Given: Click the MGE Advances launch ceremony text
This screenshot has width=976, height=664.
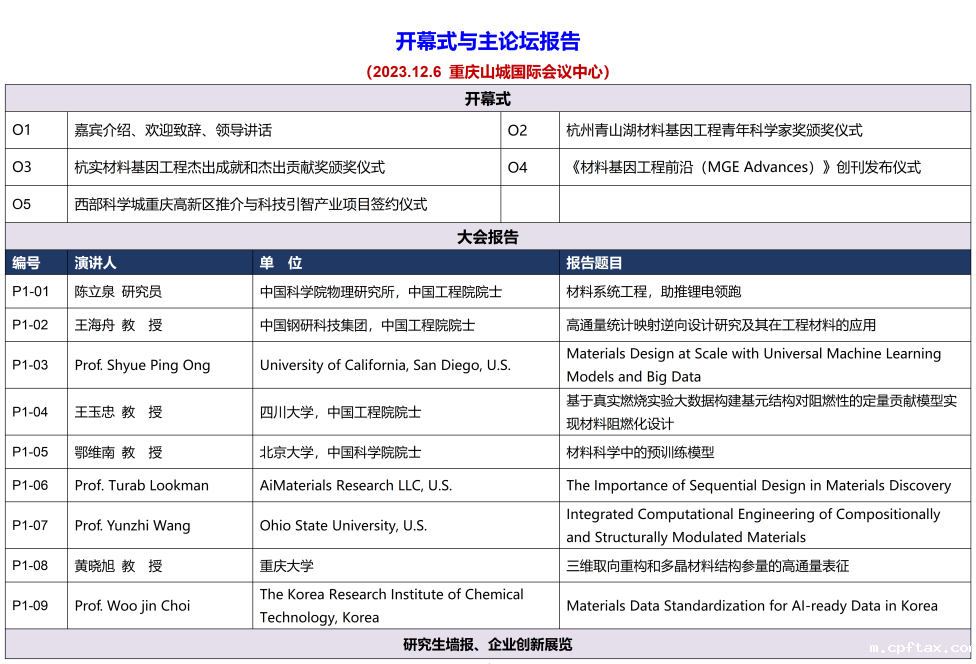Looking at the screenshot, I should tap(743, 168).
